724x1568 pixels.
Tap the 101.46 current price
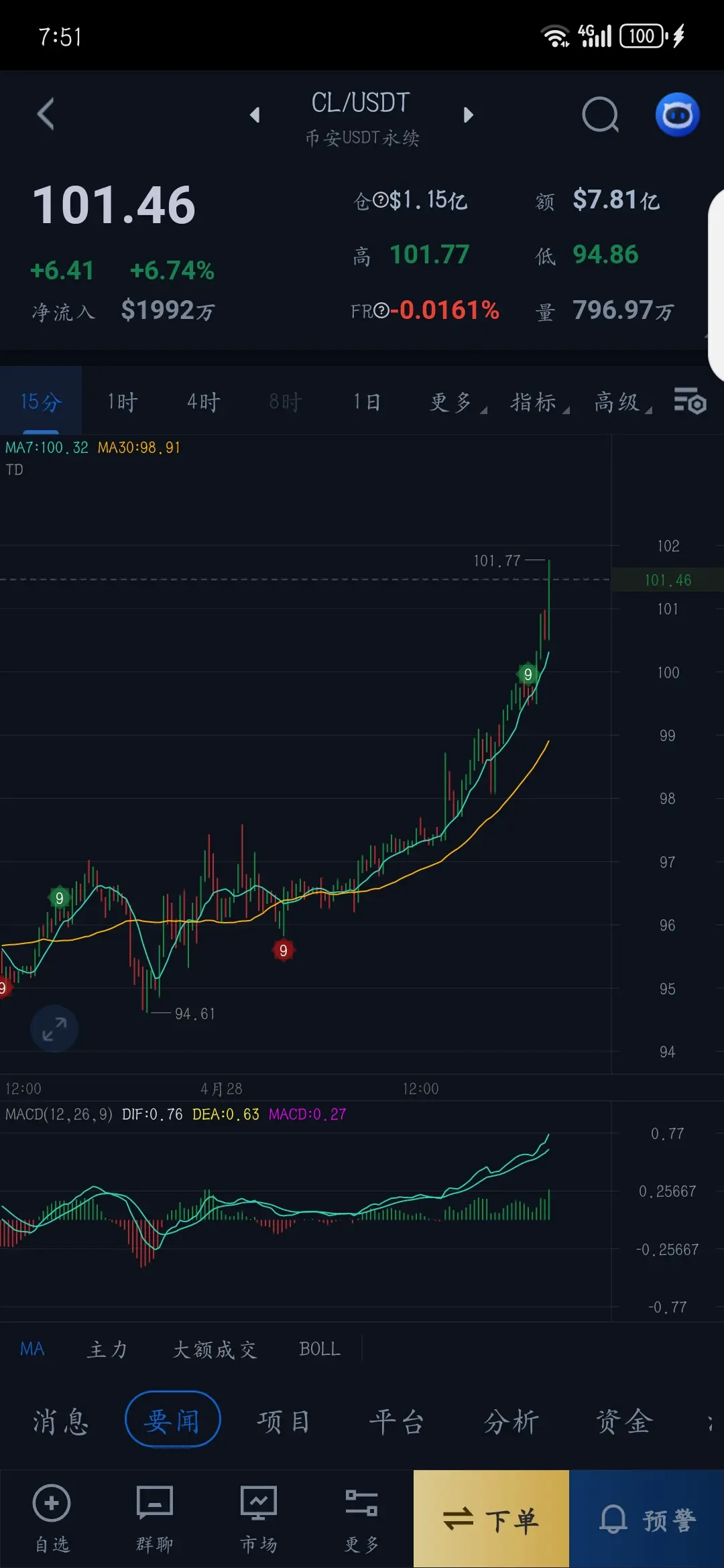(114, 206)
